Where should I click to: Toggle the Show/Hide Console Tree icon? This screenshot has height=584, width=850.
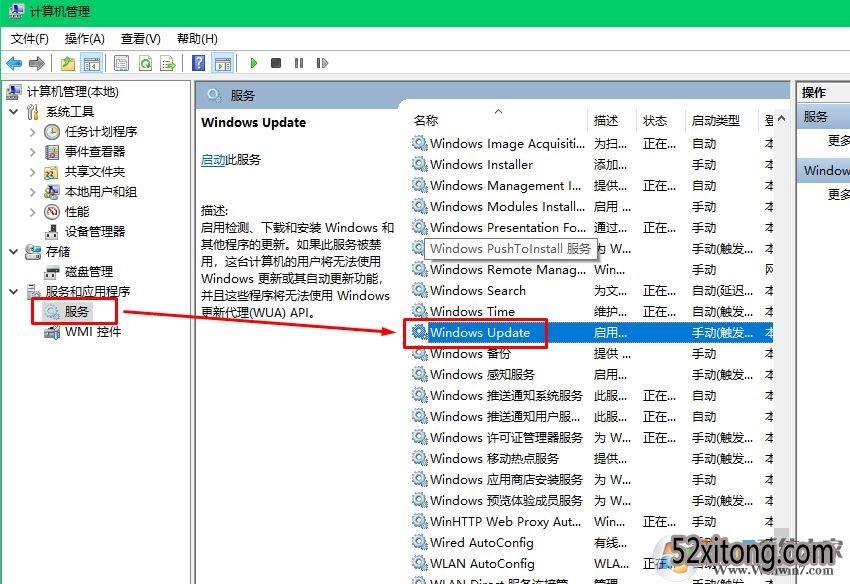pos(92,63)
